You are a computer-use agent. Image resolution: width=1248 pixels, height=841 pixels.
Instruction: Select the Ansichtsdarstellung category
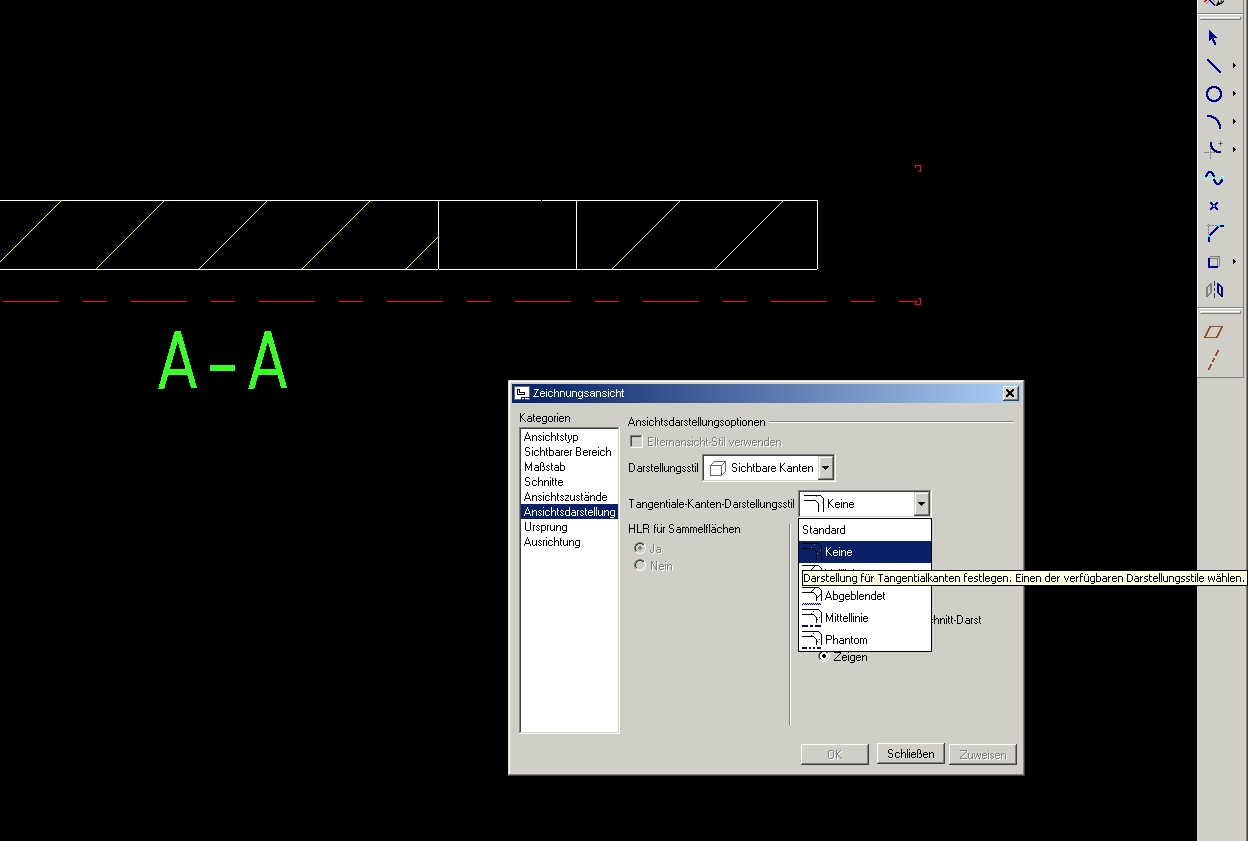point(569,512)
